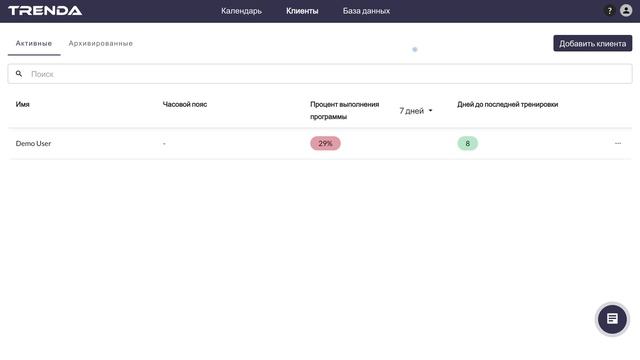Open the Demo User client
The image size is (640, 360).
coord(33,143)
